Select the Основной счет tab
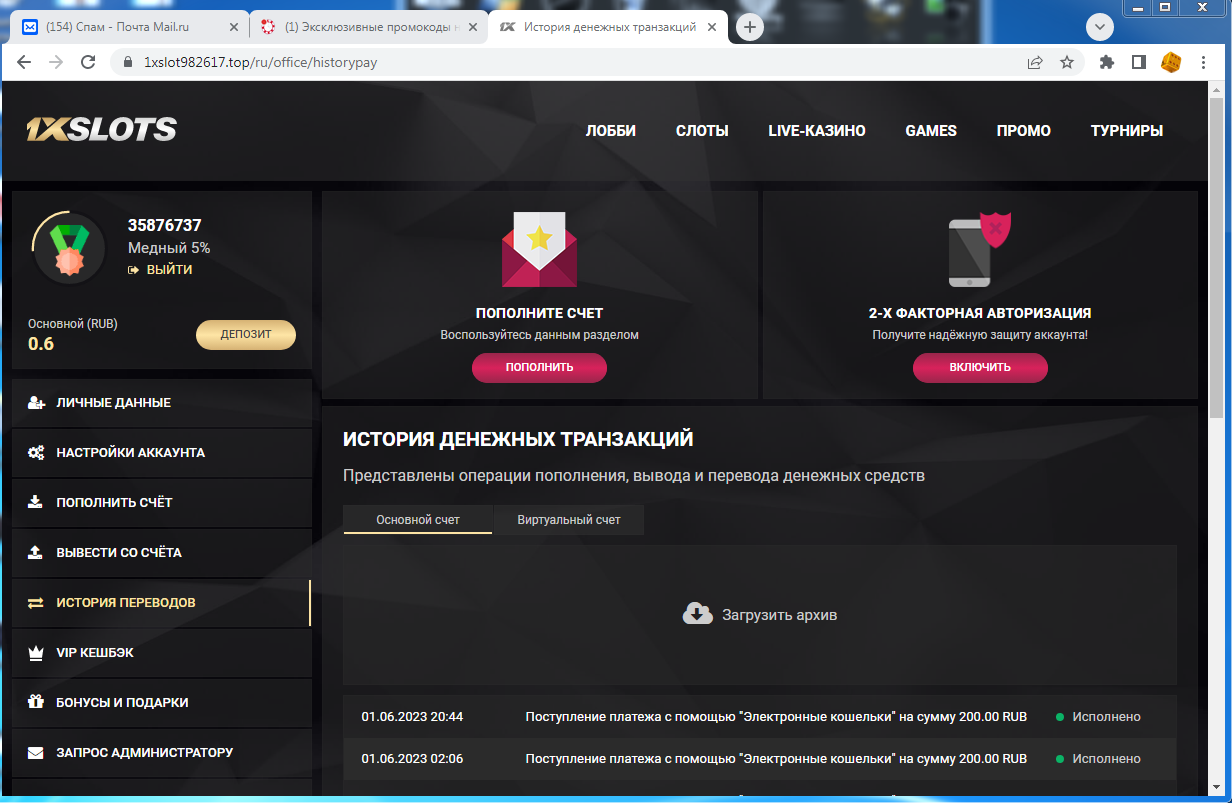This screenshot has width=1232, height=803. [418, 520]
